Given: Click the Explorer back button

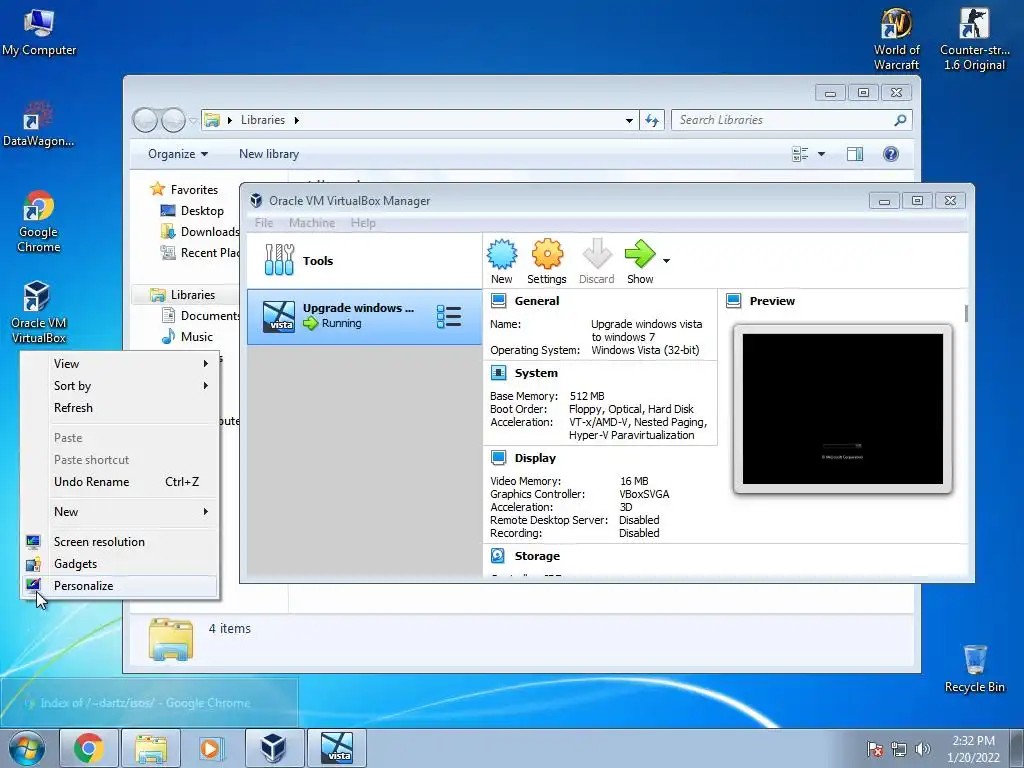Looking at the screenshot, I should (146, 120).
